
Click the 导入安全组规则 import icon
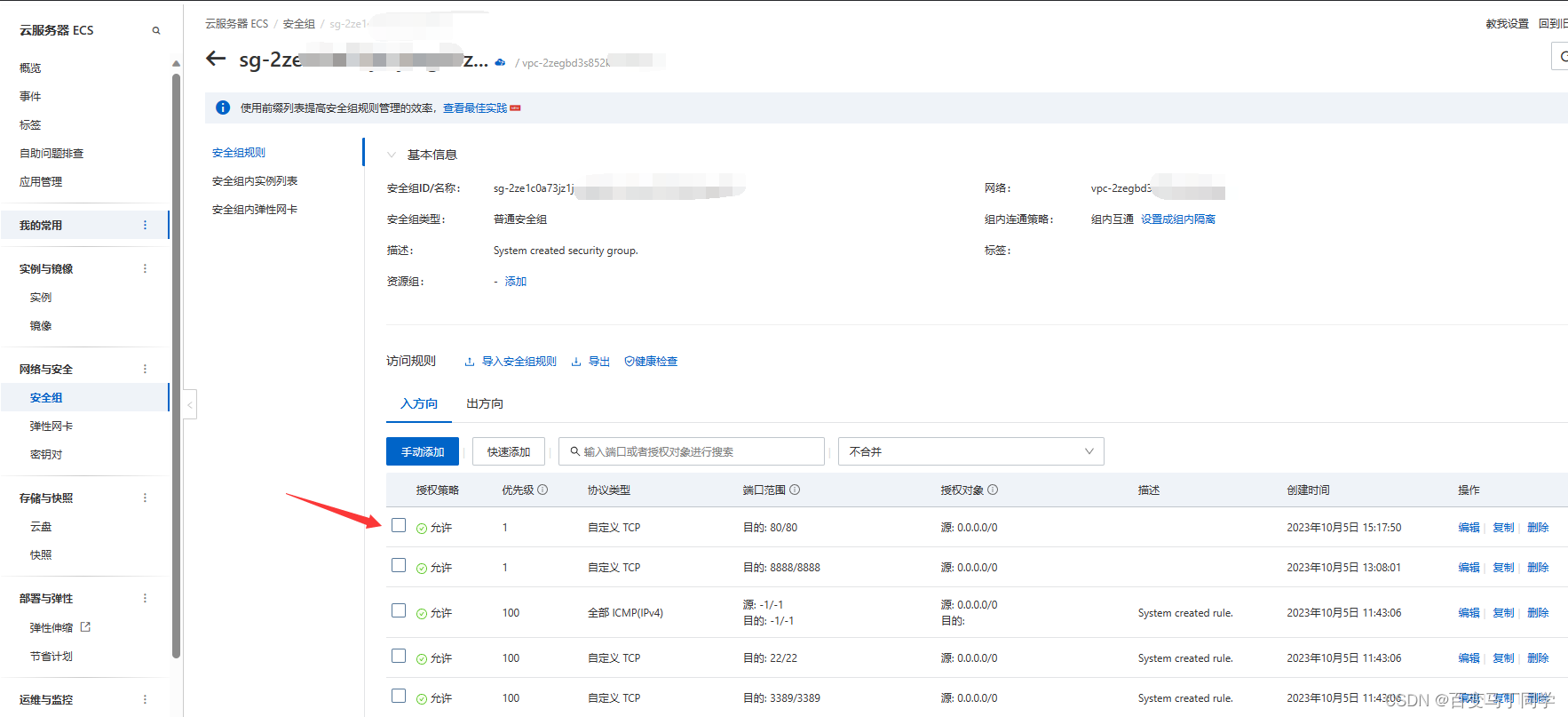470,362
